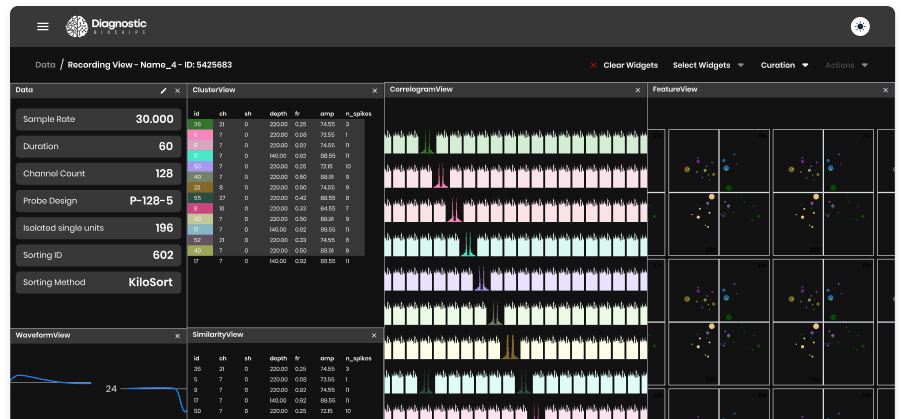The image size is (906, 419).
Task: Click the orange-brown autocorrelogram peak in CorrelogramView
Action: tap(509, 347)
